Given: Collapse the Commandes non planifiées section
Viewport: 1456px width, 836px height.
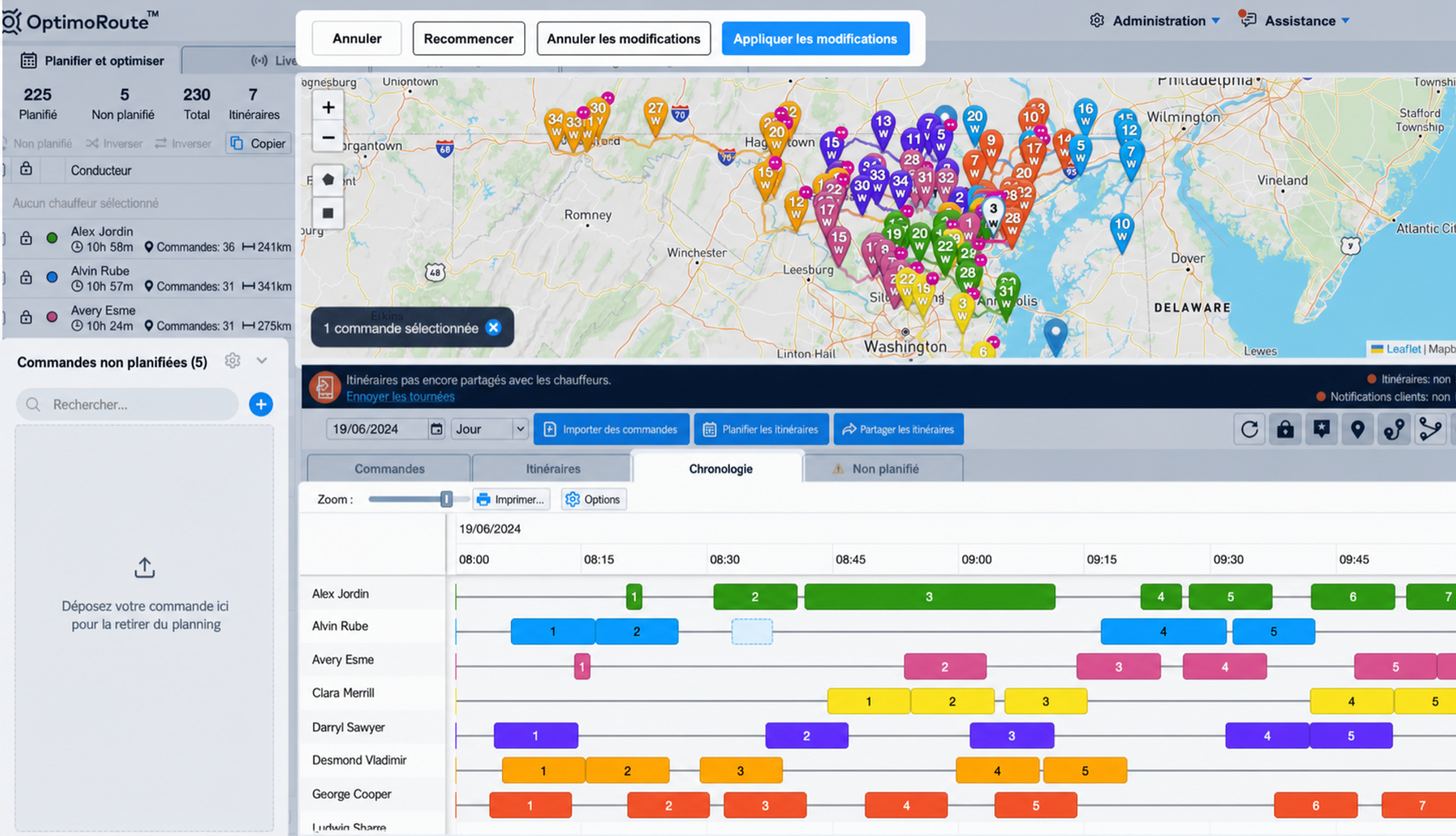Looking at the screenshot, I should pyautogui.click(x=262, y=361).
